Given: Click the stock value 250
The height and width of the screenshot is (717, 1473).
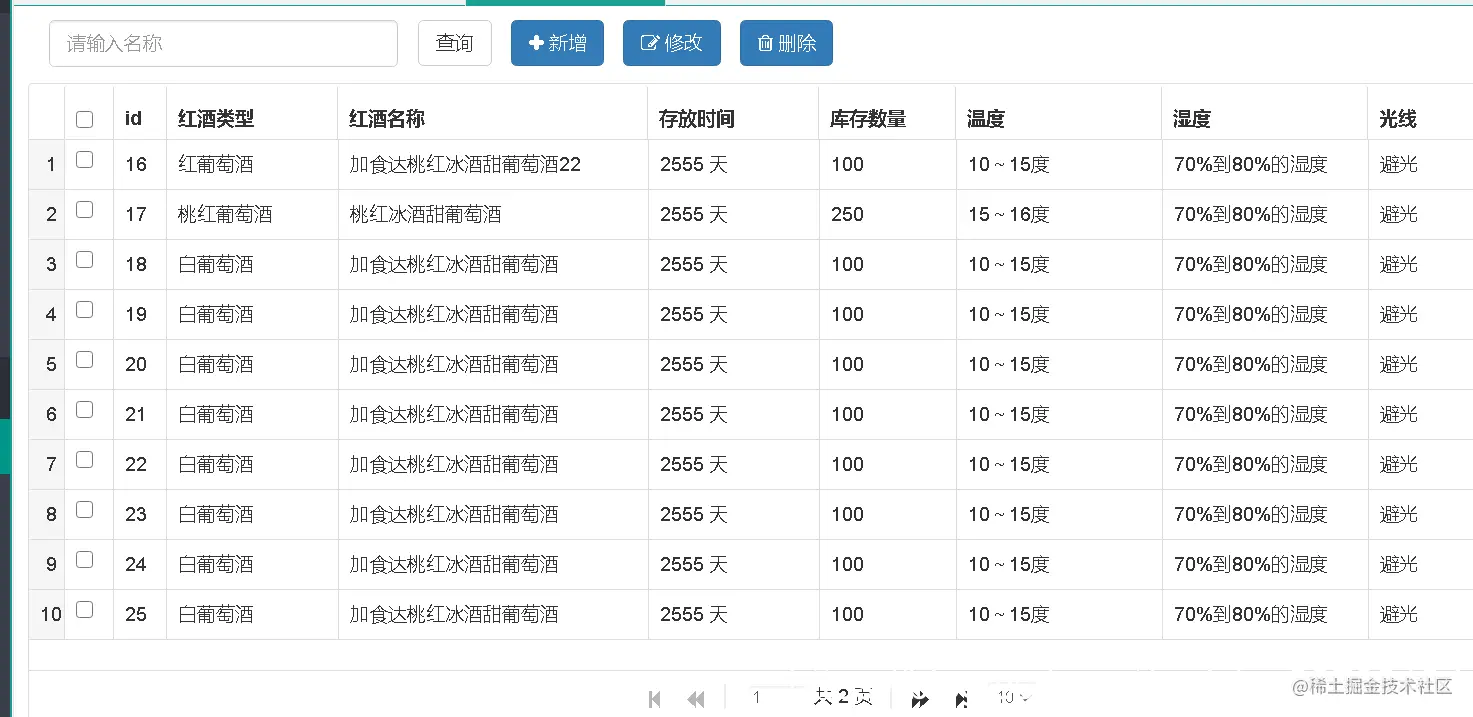Looking at the screenshot, I should pos(847,215).
